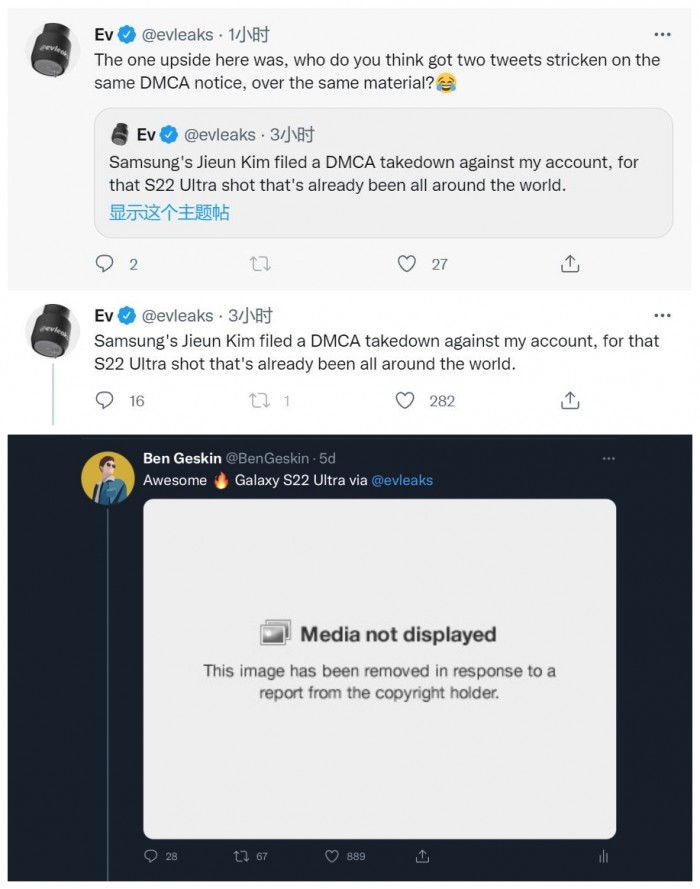
Task: Share Ben Geskin's tweet
Action: (422, 857)
